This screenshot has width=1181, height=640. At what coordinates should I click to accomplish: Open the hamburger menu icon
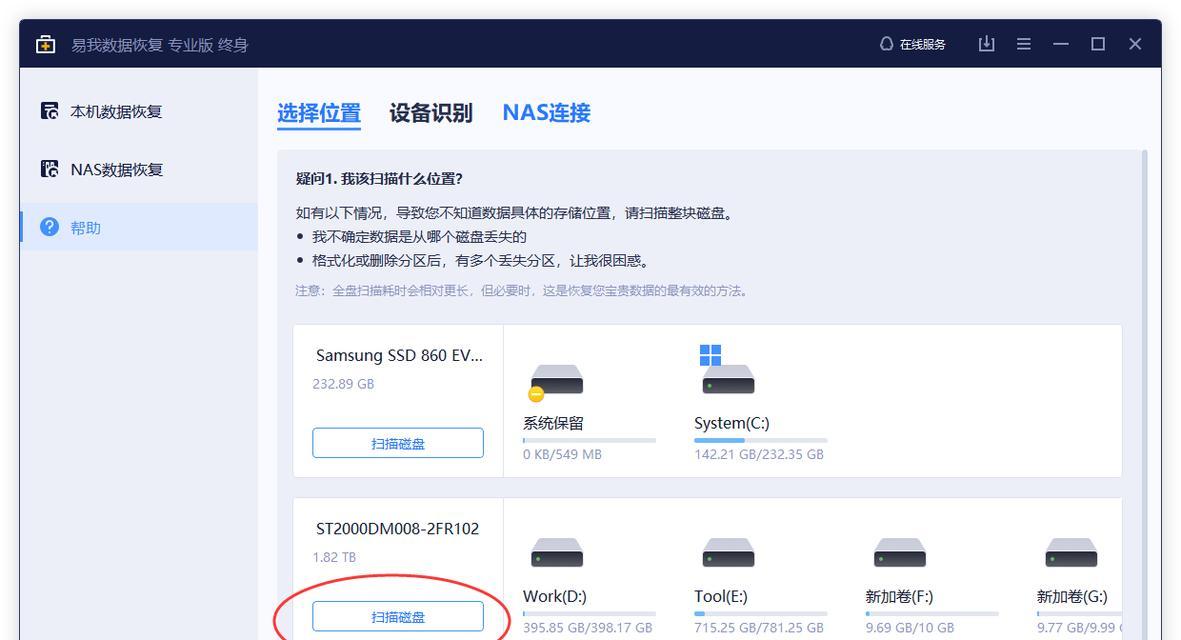click(1024, 44)
